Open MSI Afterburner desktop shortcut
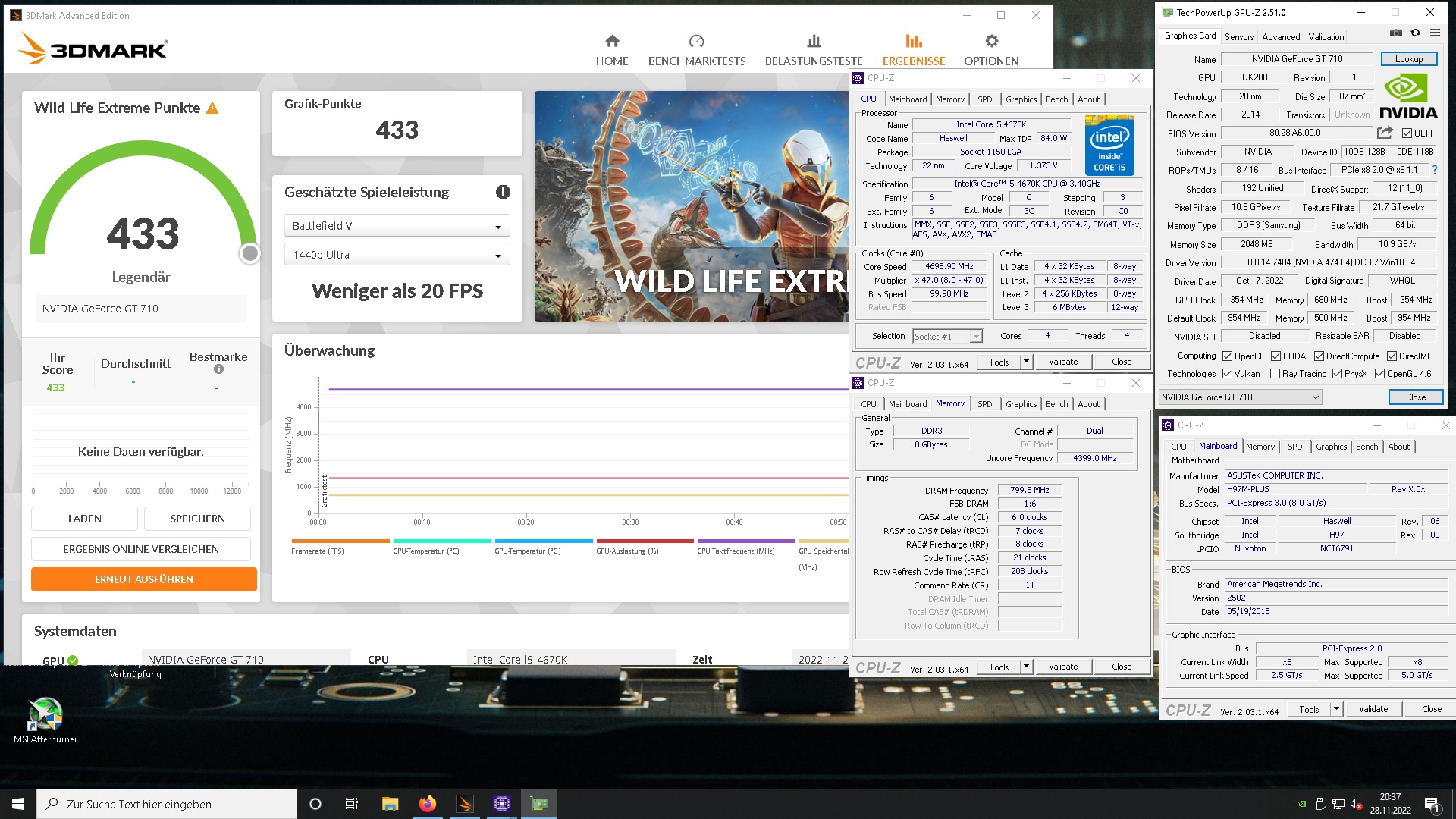1456x819 pixels. tap(45, 720)
